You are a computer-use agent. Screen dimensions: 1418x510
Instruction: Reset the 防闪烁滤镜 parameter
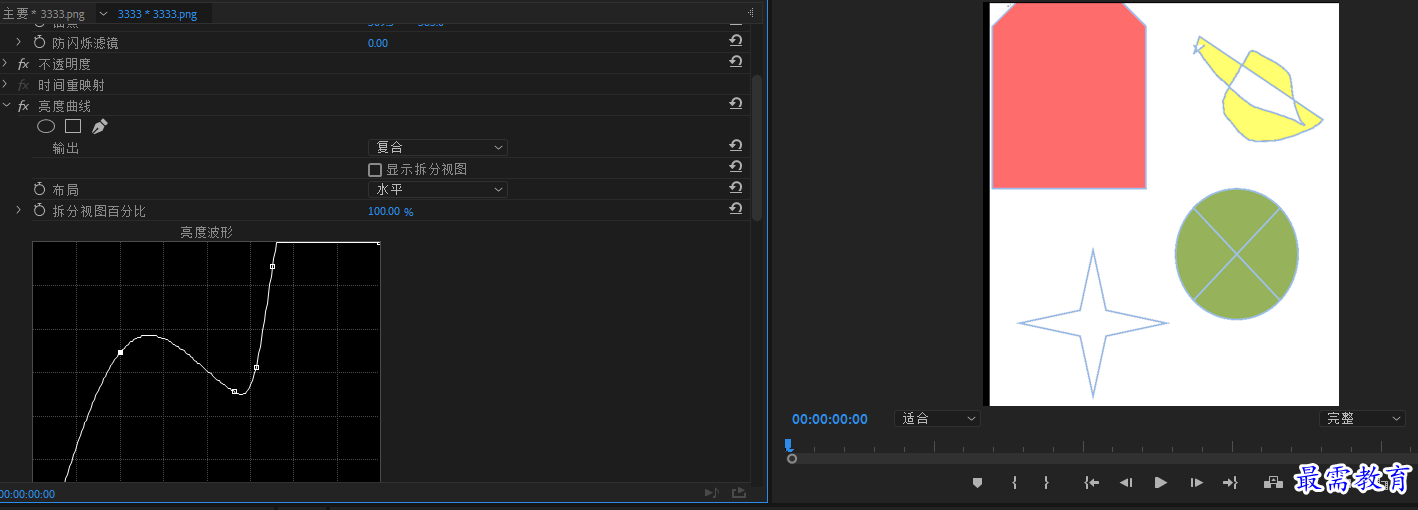(x=735, y=41)
